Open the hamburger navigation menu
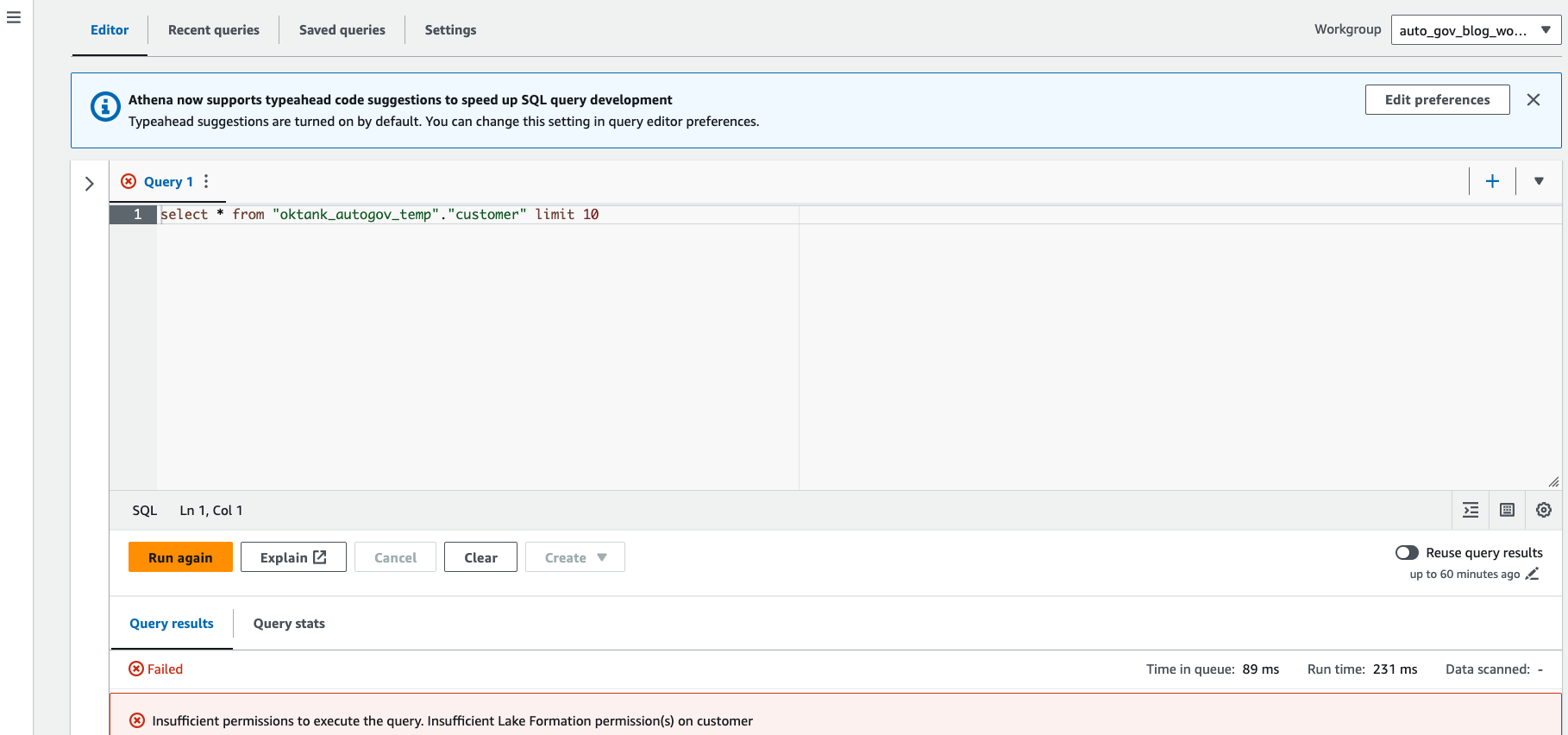Image resolution: width=1568 pixels, height=735 pixels. click(14, 17)
